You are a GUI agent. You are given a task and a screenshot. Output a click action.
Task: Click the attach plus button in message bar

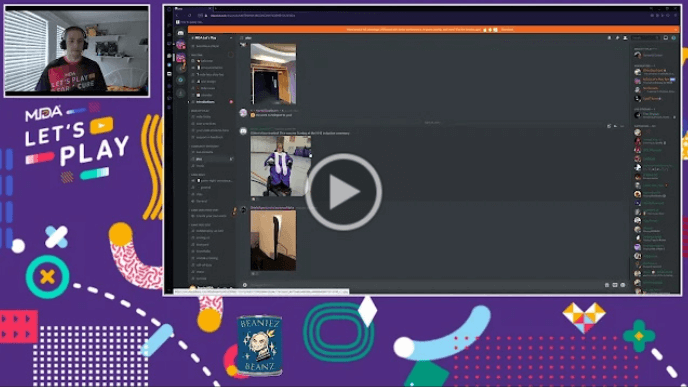coord(245,285)
